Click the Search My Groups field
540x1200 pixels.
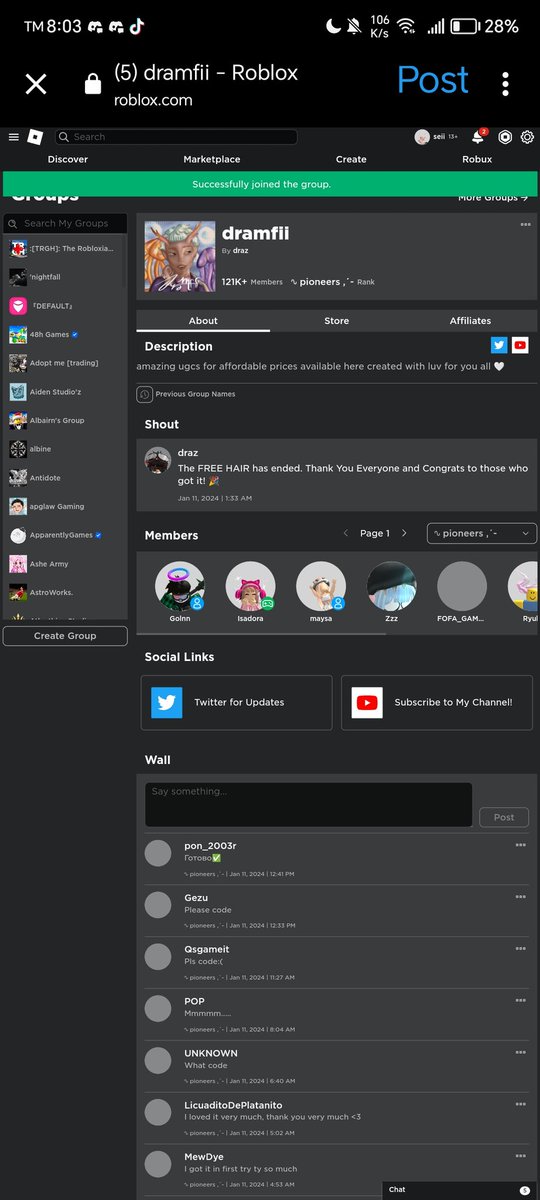click(65, 223)
